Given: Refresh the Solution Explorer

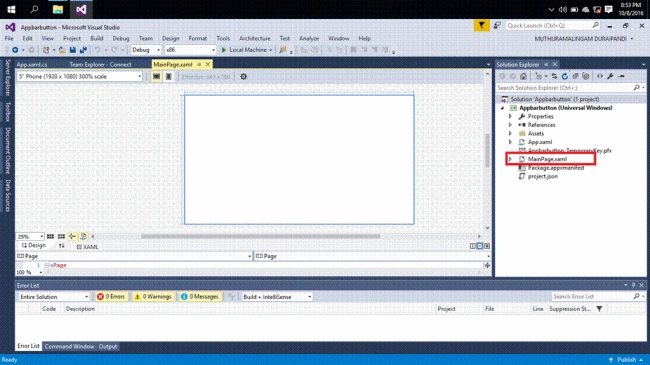Looking at the screenshot, I should click(565, 76).
